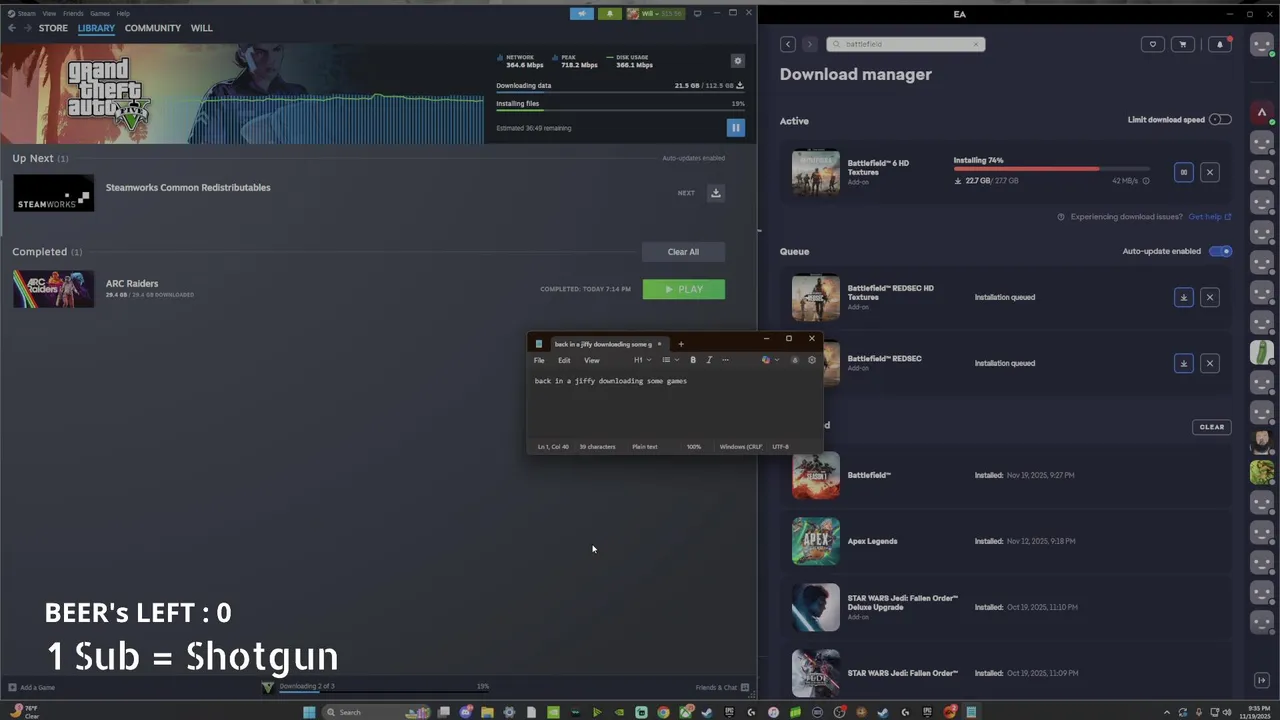Open Windows (CRLF) line ending selector

click(x=741, y=447)
